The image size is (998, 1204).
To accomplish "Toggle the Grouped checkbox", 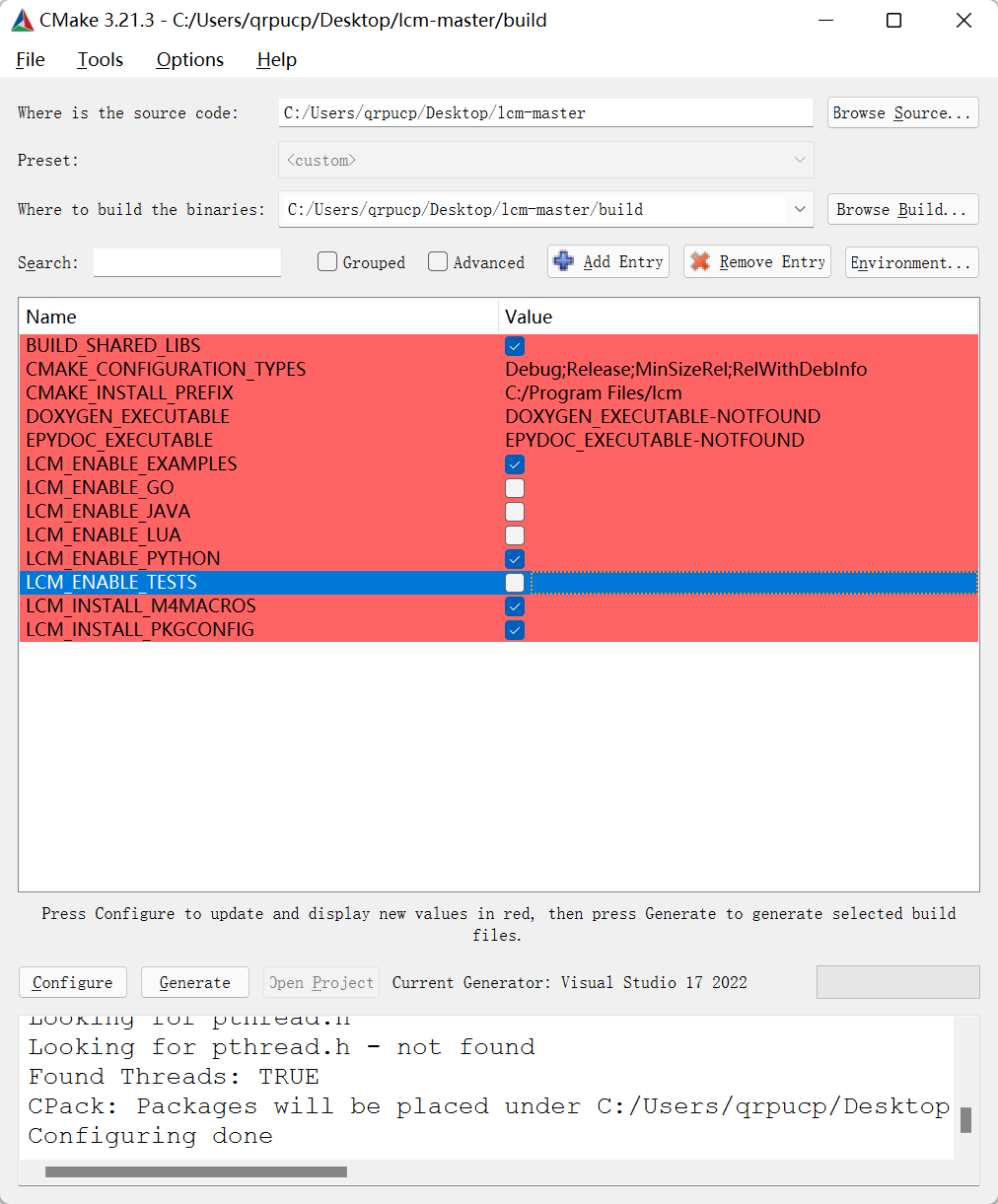I will [x=327, y=261].
